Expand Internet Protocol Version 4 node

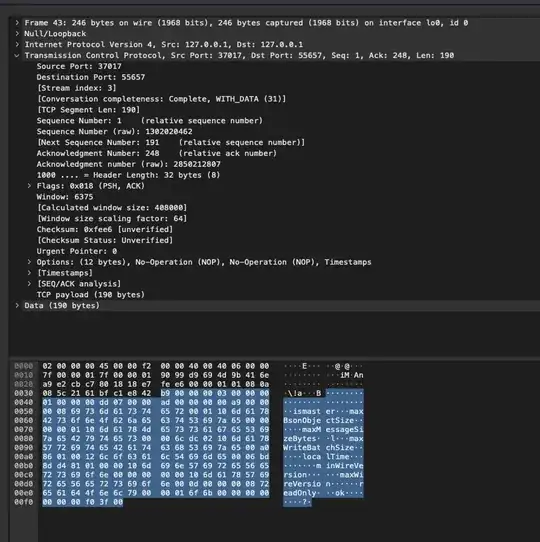click(x=17, y=45)
